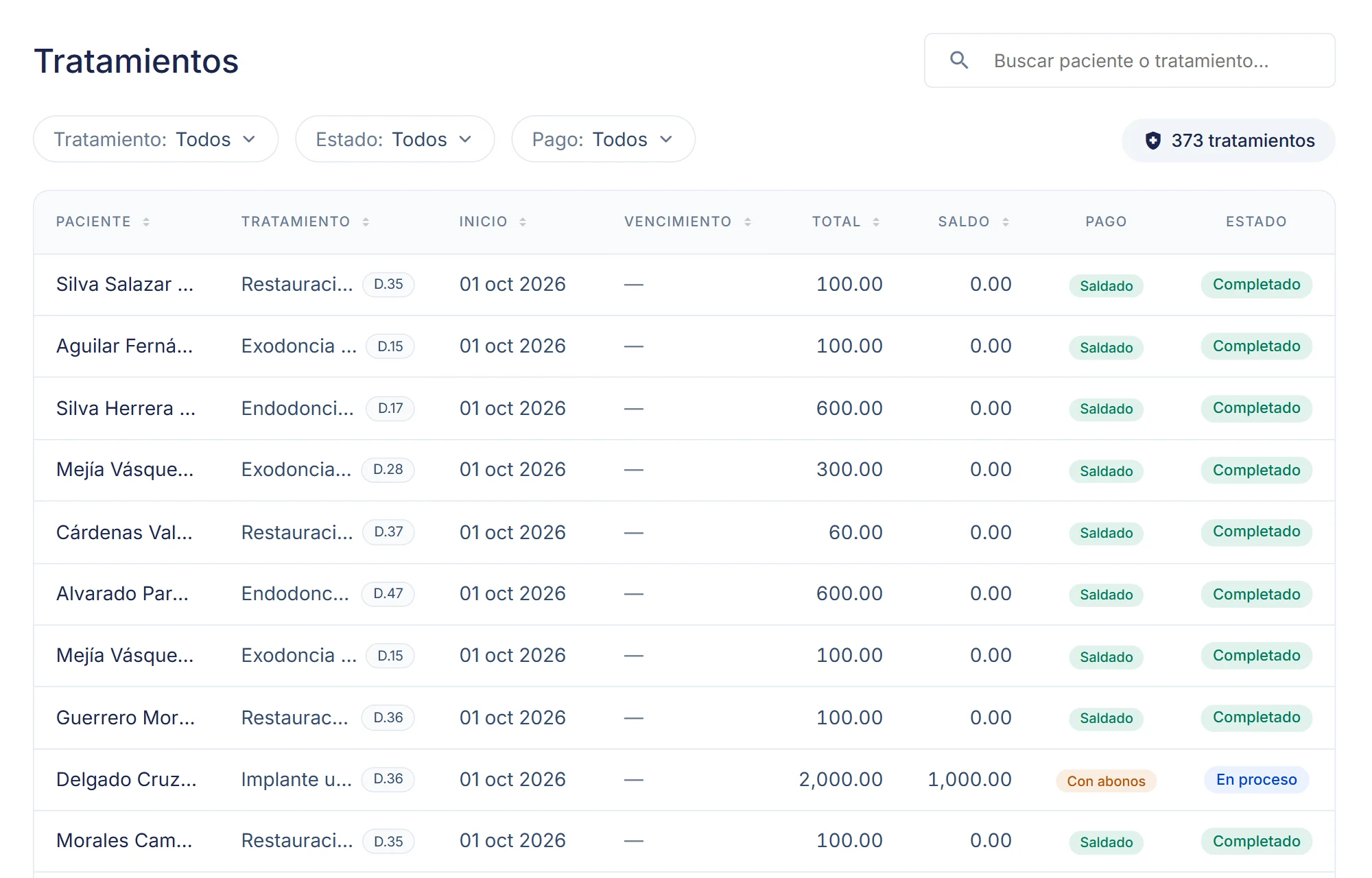
Task: Open patient Guerrero Mor... row
Action: (685, 717)
